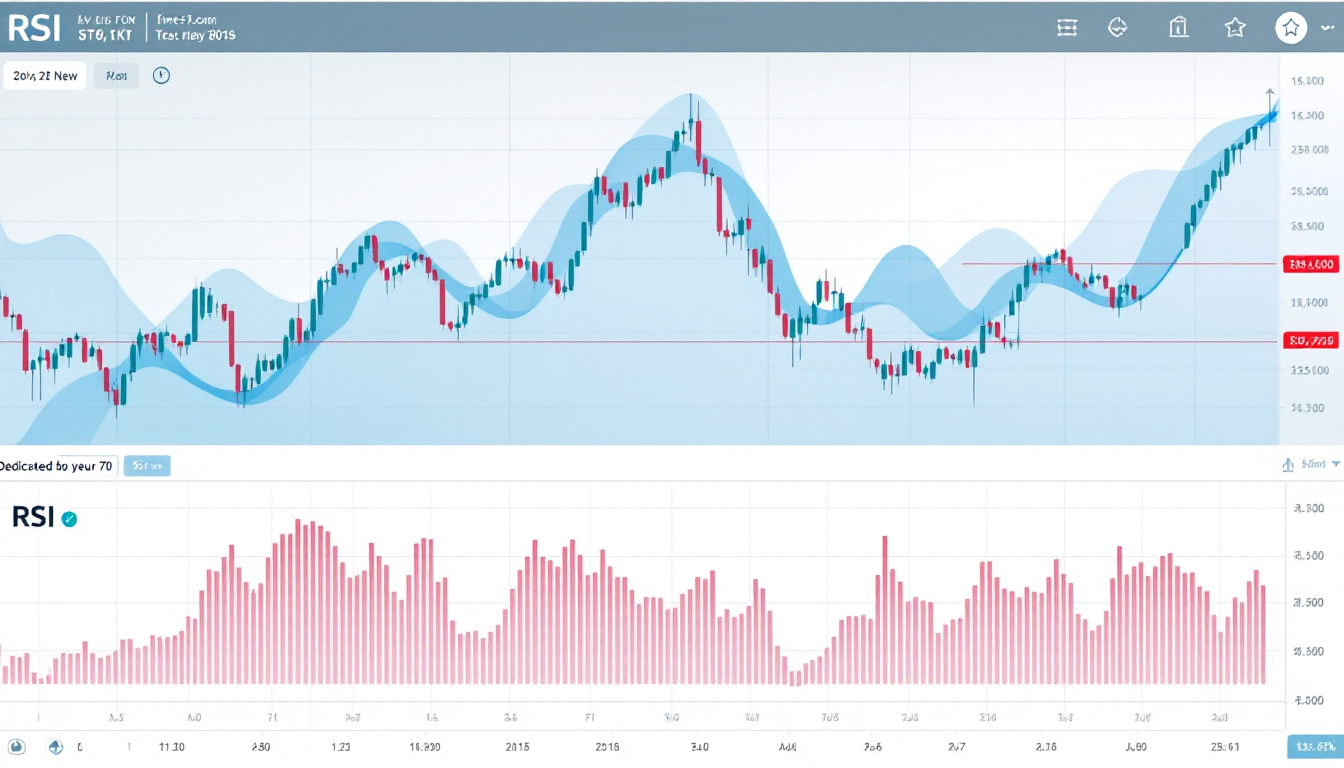Click the white circled star button

[1291, 28]
